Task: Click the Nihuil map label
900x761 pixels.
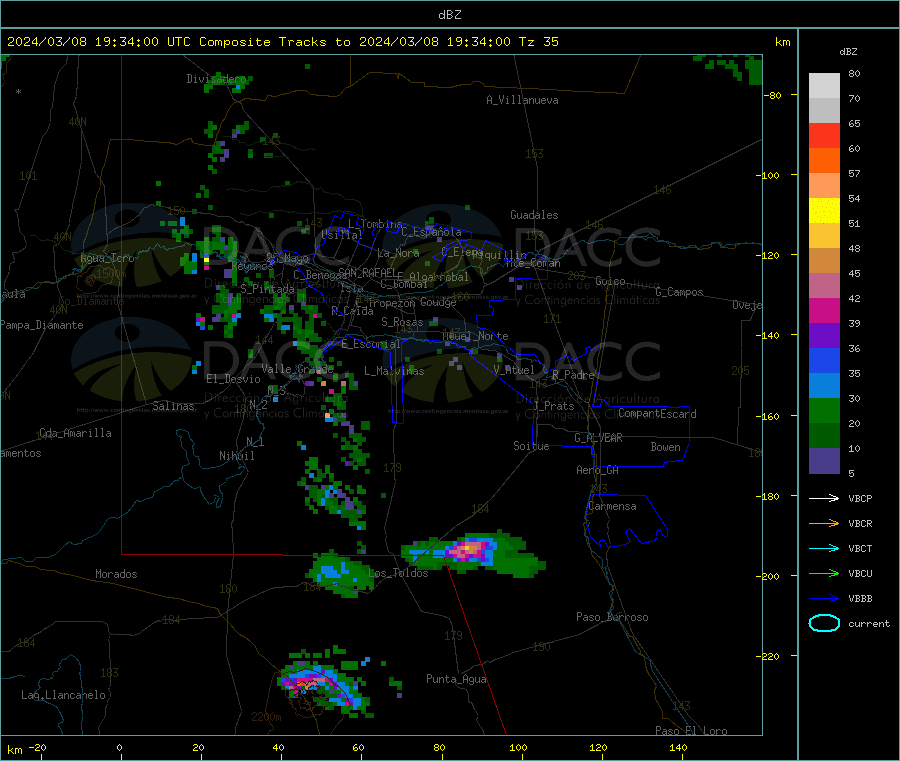Action: pyautogui.click(x=236, y=456)
